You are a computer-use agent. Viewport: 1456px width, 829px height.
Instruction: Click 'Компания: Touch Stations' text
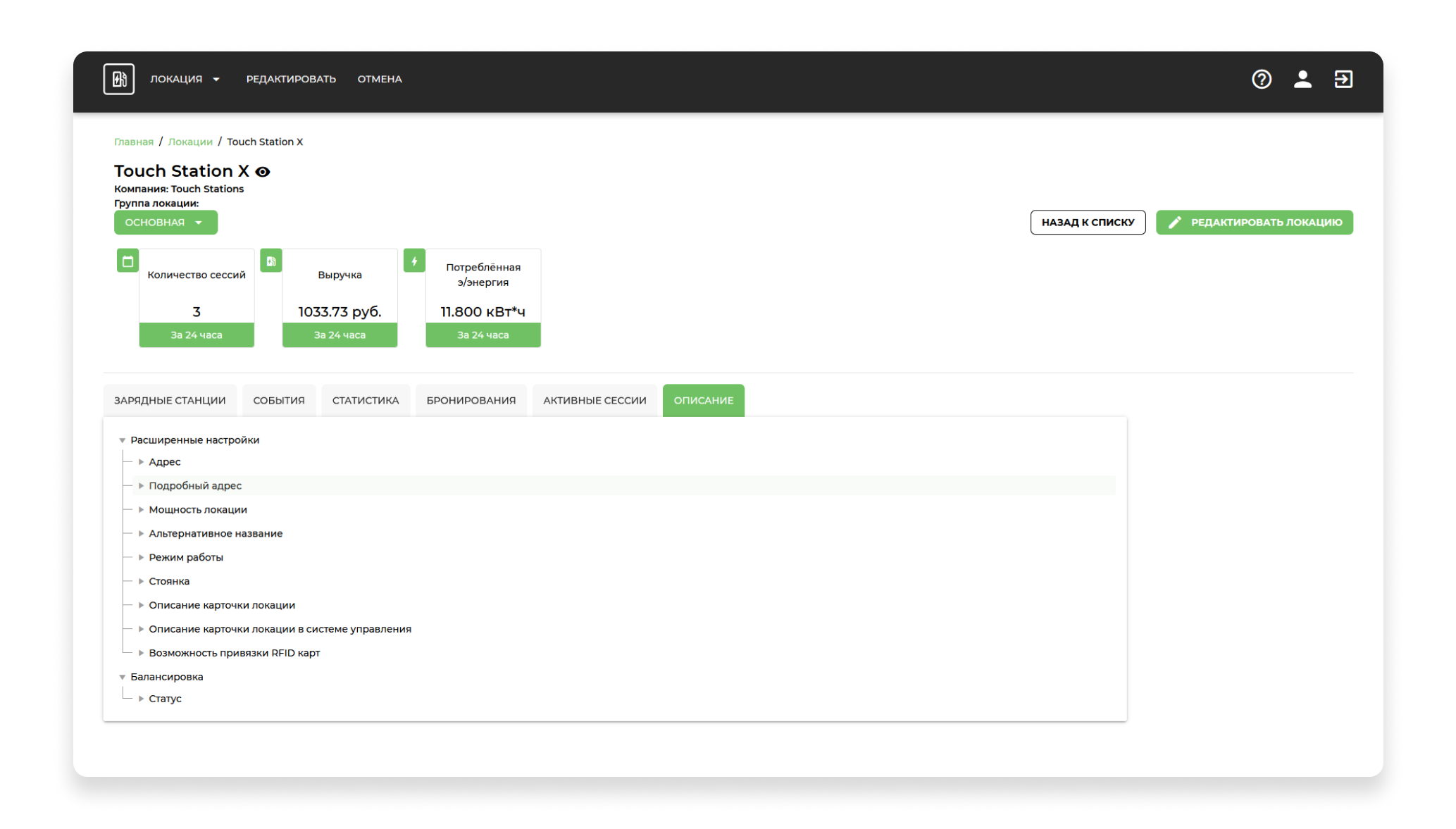179,189
